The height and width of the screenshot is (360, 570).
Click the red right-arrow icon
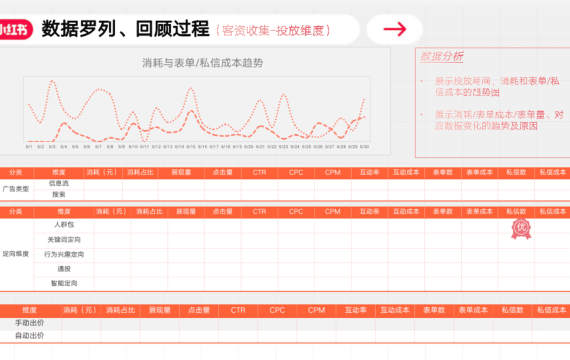coord(395,29)
